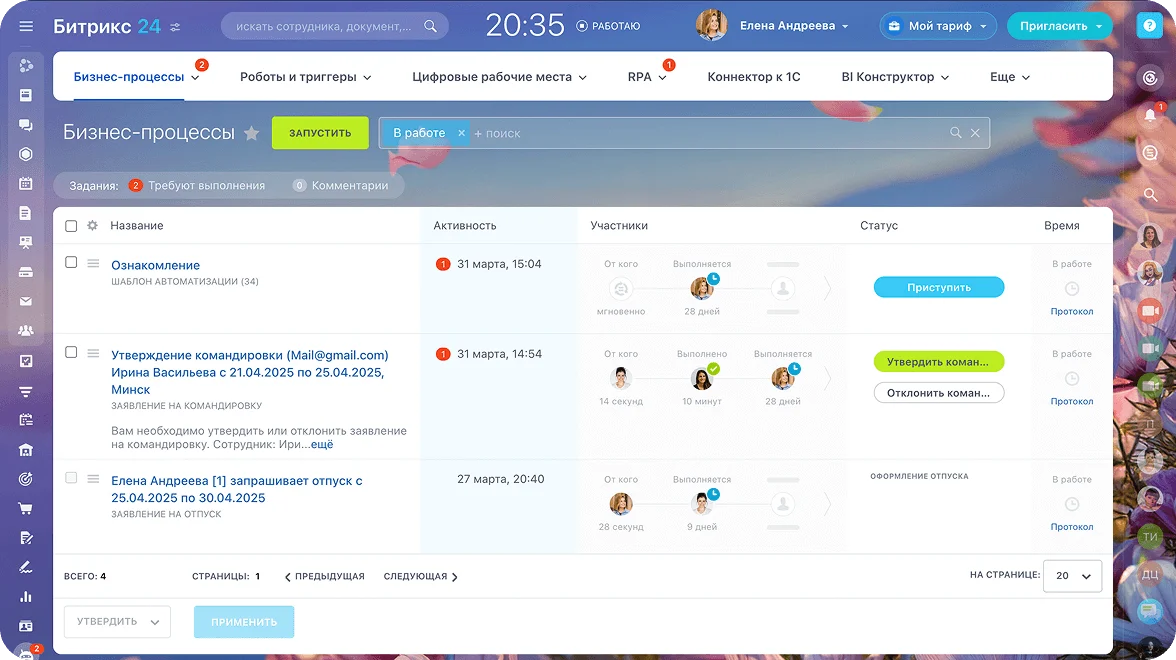The height and width of the screenshot is (660, 1176).
Task: Select the Утверждение командировки row checkbox
Action: 71,353
